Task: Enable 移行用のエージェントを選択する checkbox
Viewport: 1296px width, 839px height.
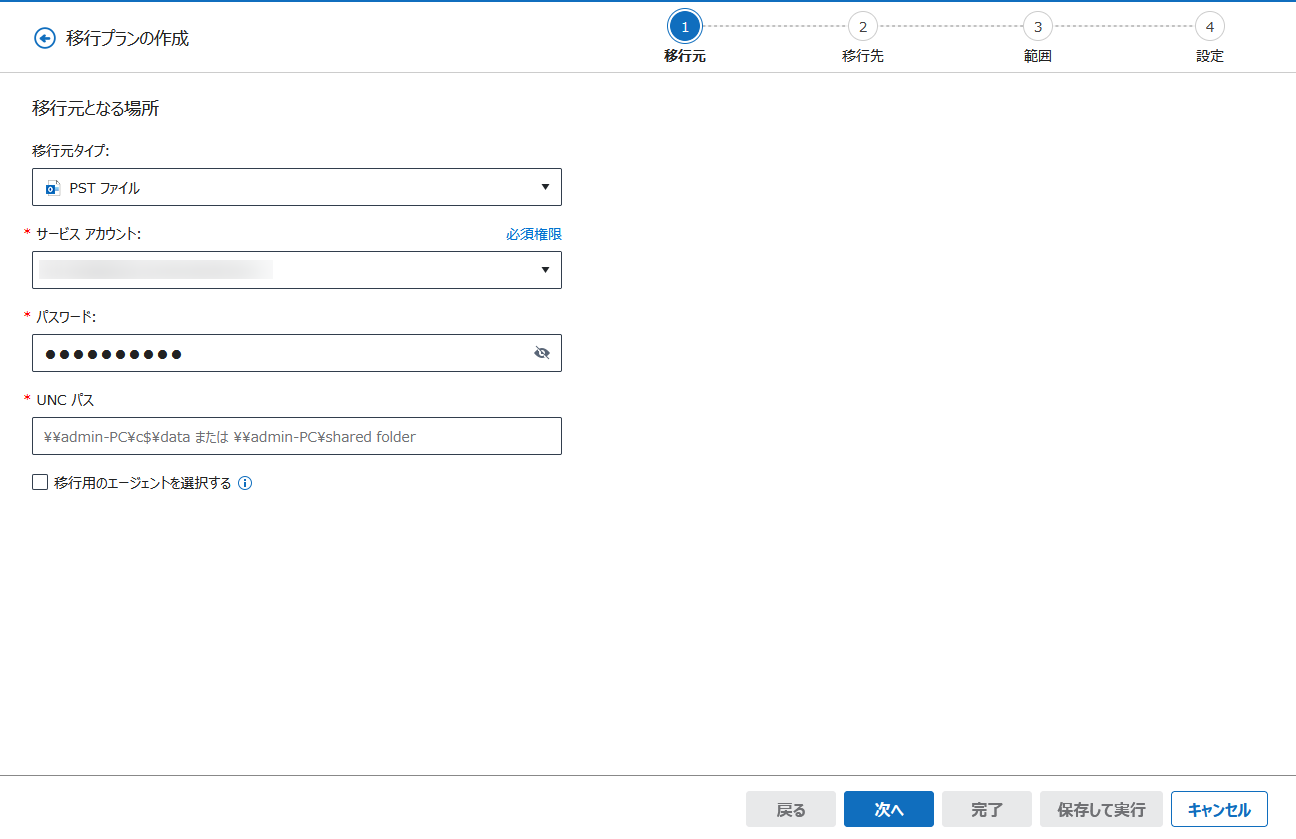Action: coord(40,483)
